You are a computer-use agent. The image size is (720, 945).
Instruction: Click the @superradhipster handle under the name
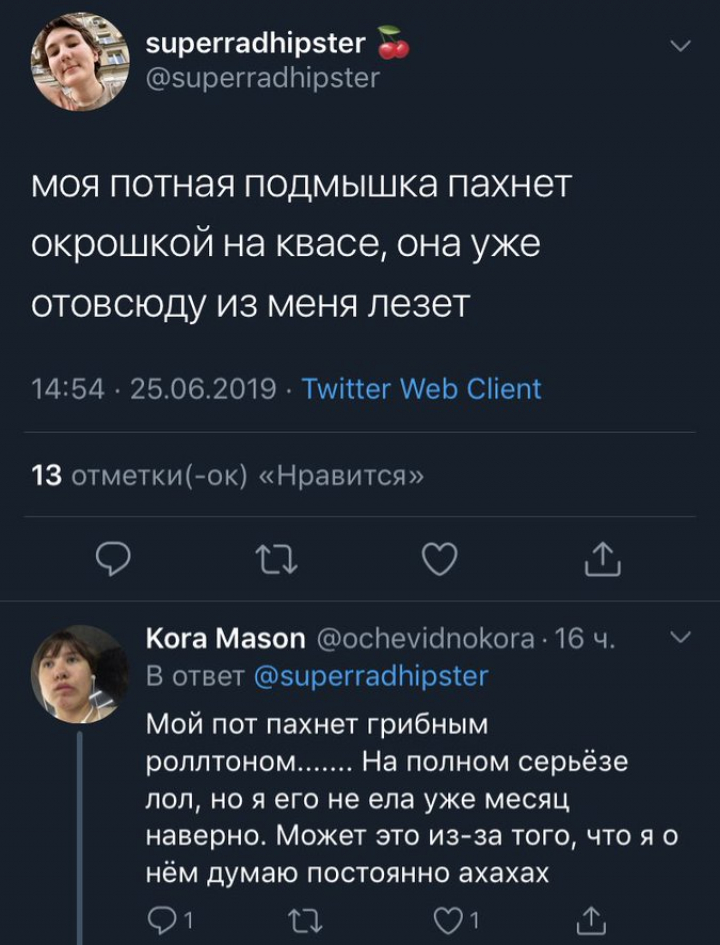(x=263, y=77)
